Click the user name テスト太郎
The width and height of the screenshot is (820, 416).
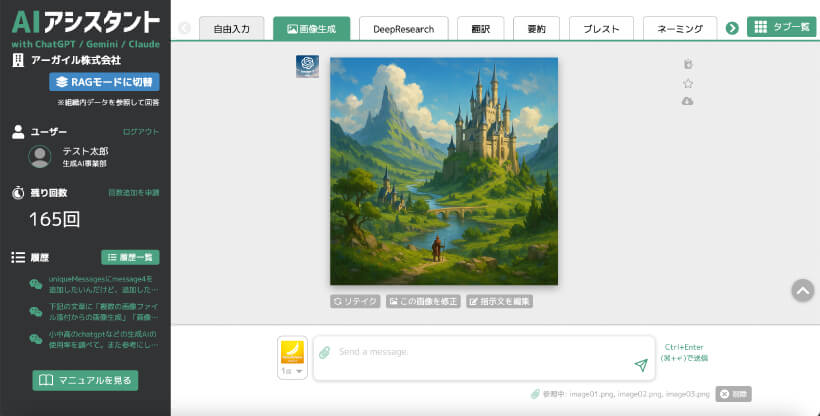click(85, 151)
